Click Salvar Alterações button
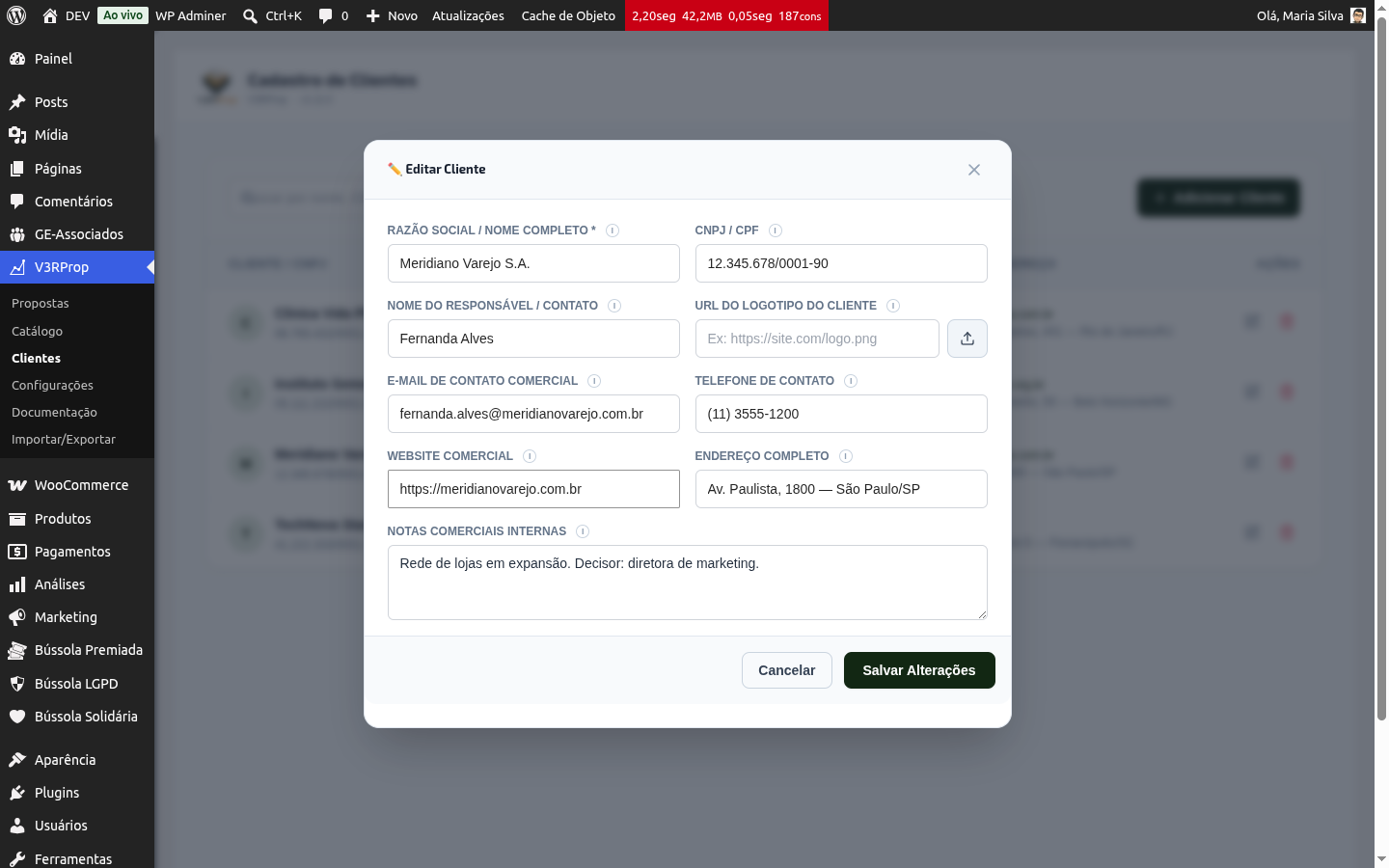This screenshot has height=868, width=1389. click(919, 670)
